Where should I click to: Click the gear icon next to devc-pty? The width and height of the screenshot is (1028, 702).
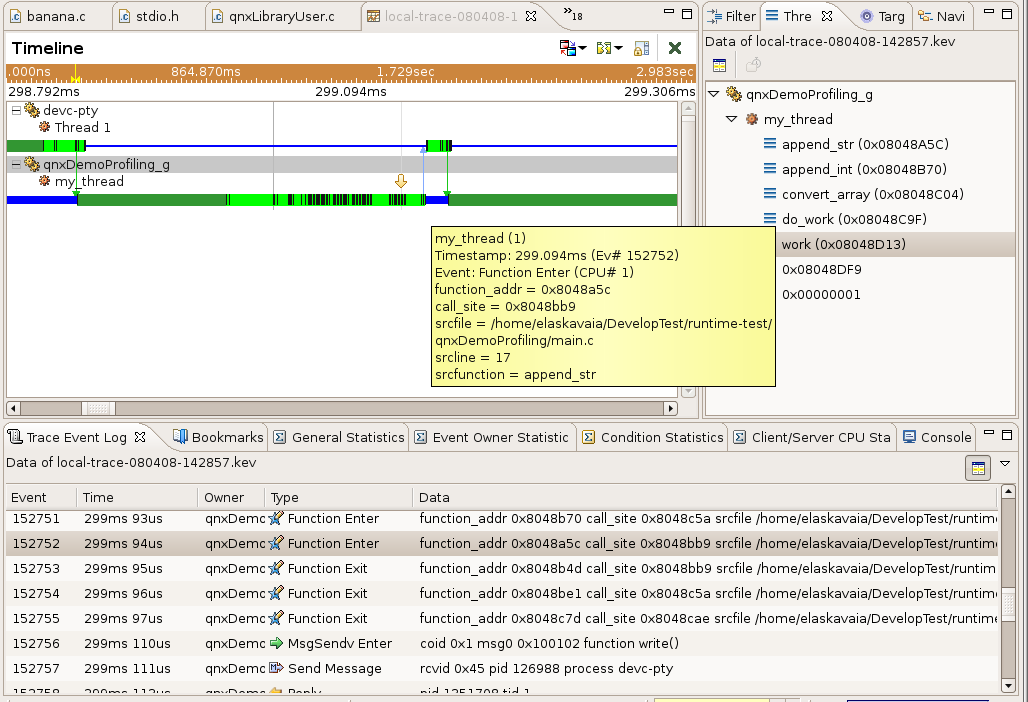32,110
